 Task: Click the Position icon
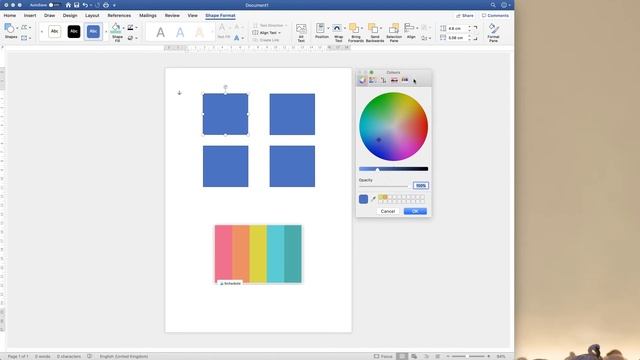[320, 28]
